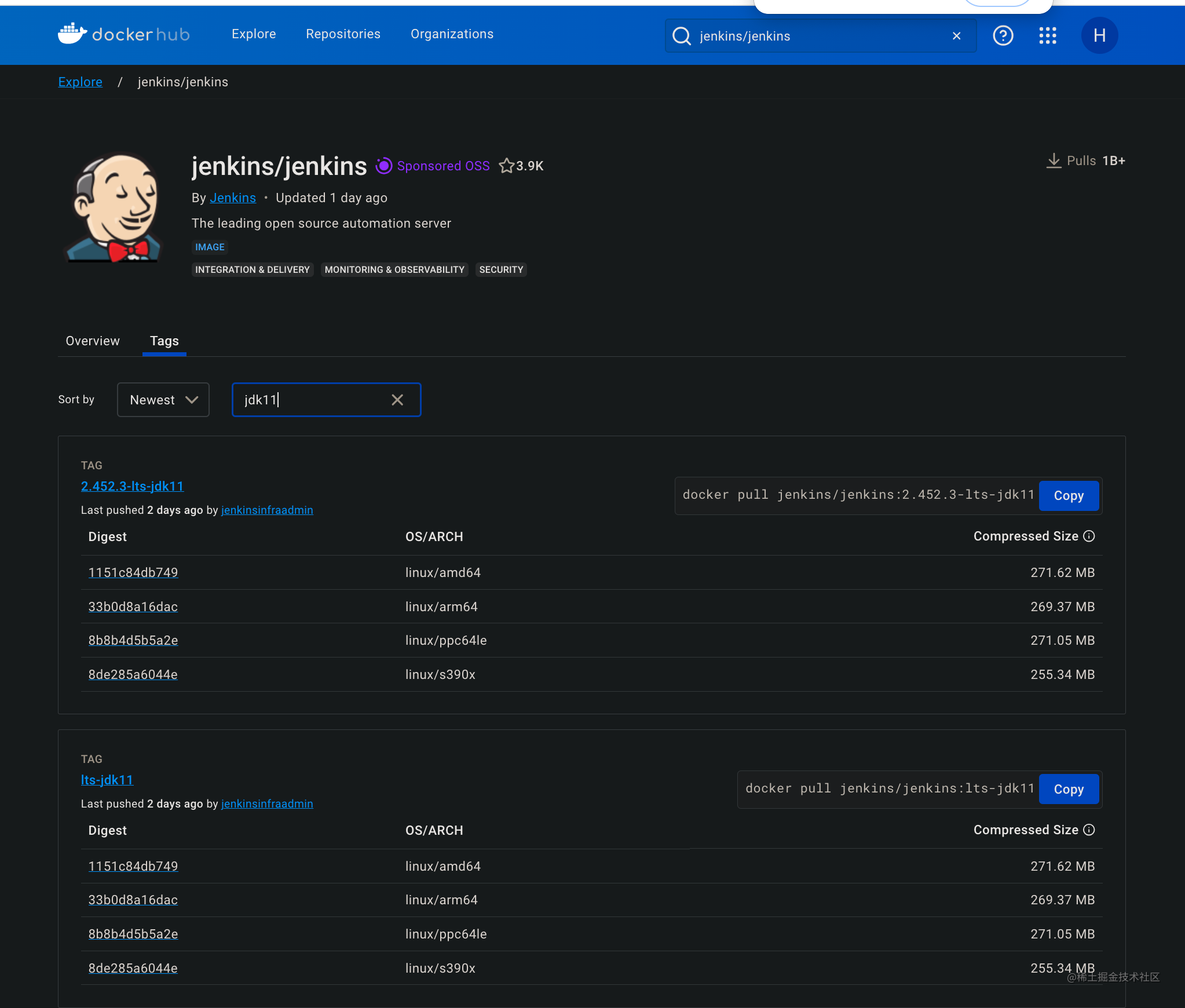Click docker pull jenkins/jenkins:lts-jdk11 command text
The width and height of the screenshot is (1185, 1008).
pyautogui.click(x=890, y=788)
